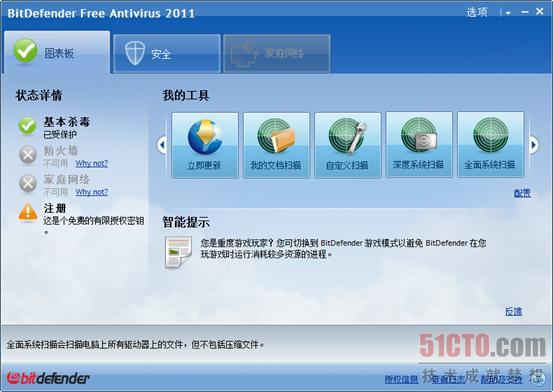Viewport: 553px width, 392px height.
Task: Open the 家庭网络 tab
Action: [x=277, y=54]
